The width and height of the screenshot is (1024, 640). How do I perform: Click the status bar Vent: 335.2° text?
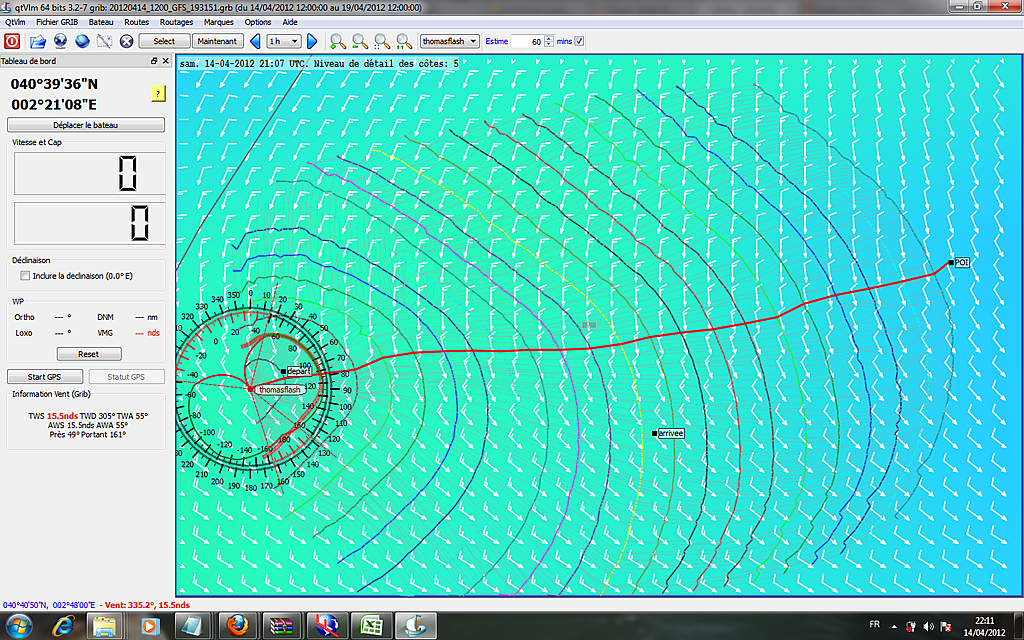147,605
